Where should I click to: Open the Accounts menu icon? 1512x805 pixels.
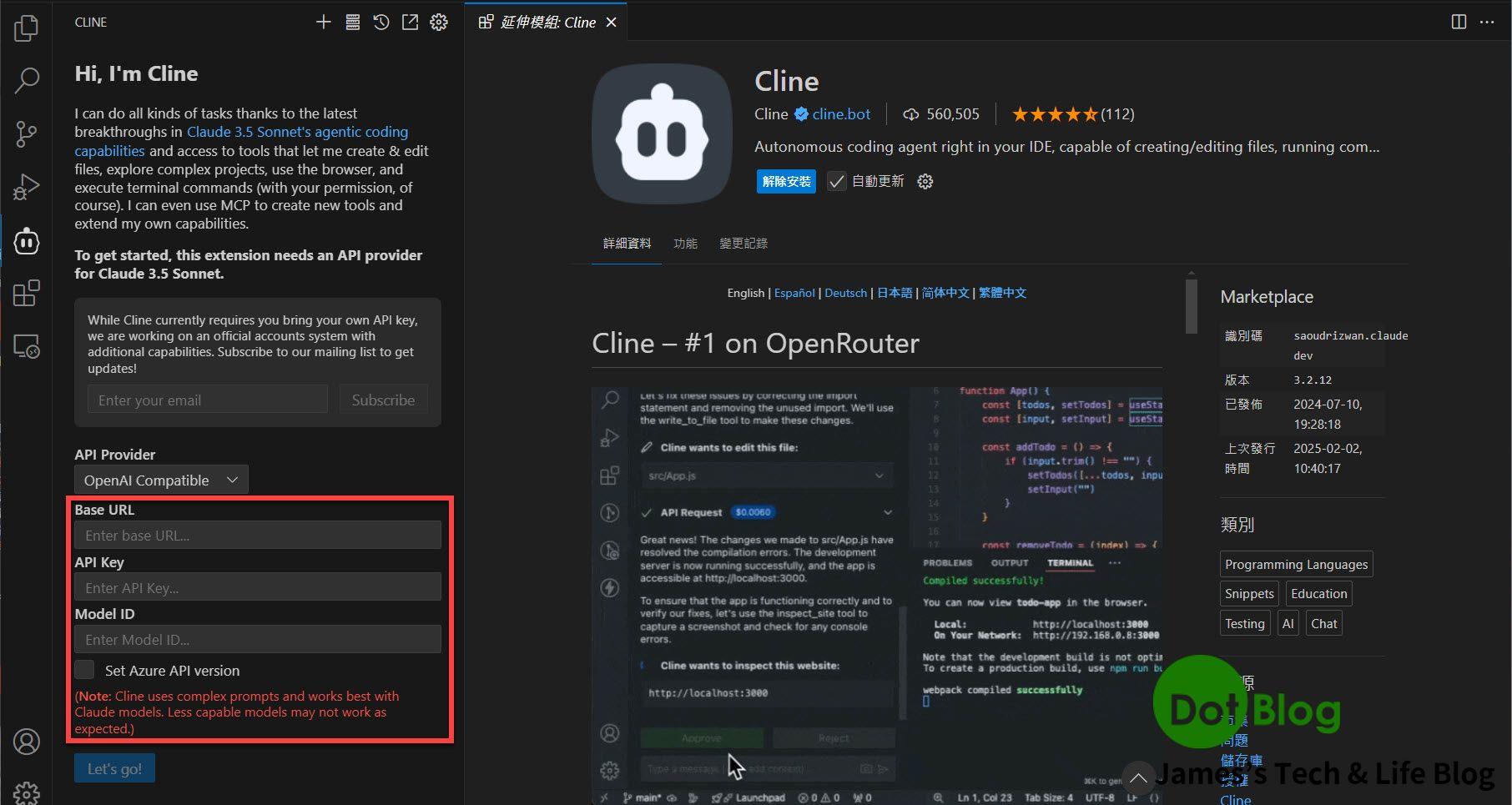click(x=26, y=741)
